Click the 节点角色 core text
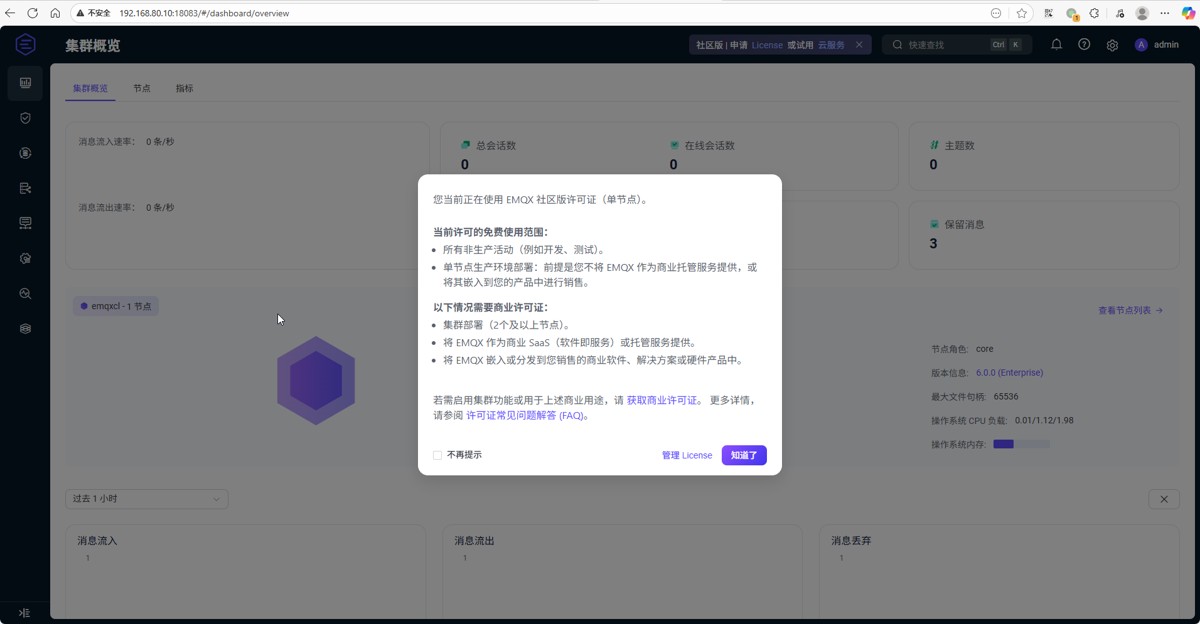1200x624 pixels. point(985,349)
